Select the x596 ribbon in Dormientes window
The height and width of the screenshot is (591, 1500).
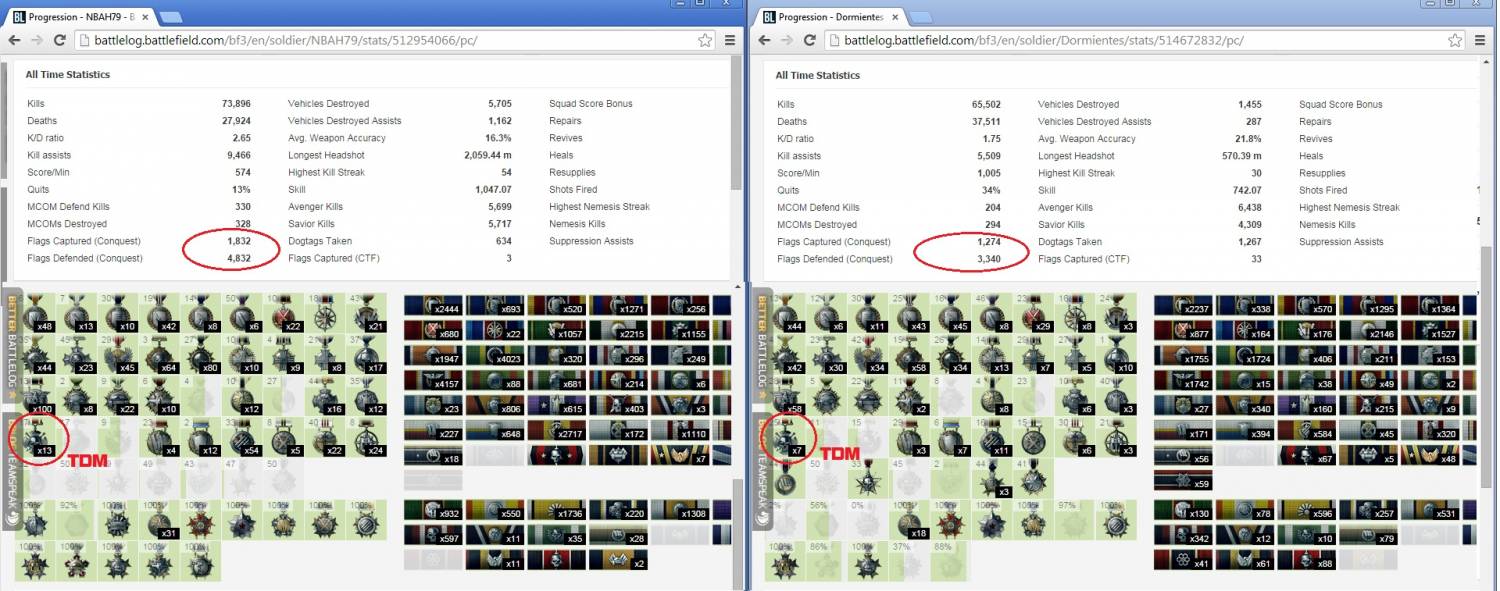(x=1306, y=510)
